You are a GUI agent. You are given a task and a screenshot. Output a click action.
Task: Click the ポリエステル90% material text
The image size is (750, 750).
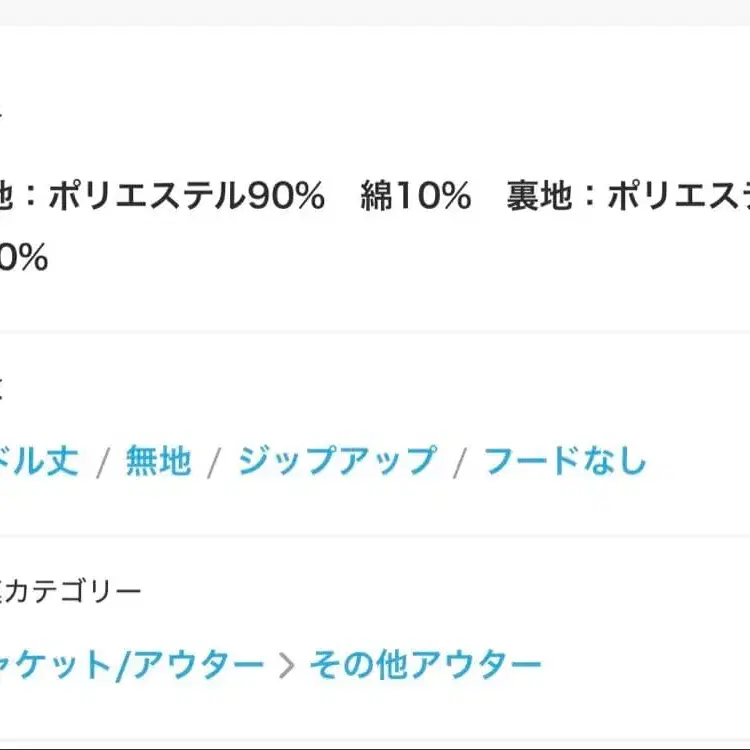point(186,197)
